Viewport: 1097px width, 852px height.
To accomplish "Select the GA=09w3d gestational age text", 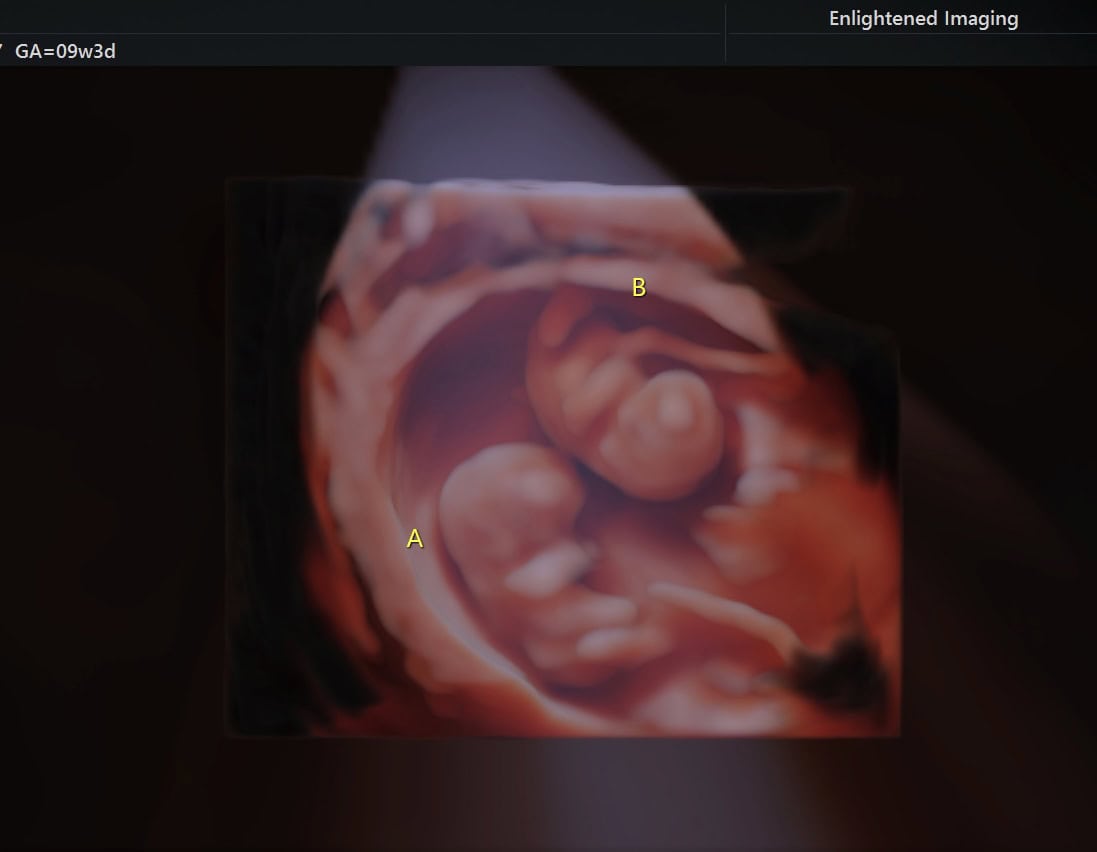I will tap(65, 51).
